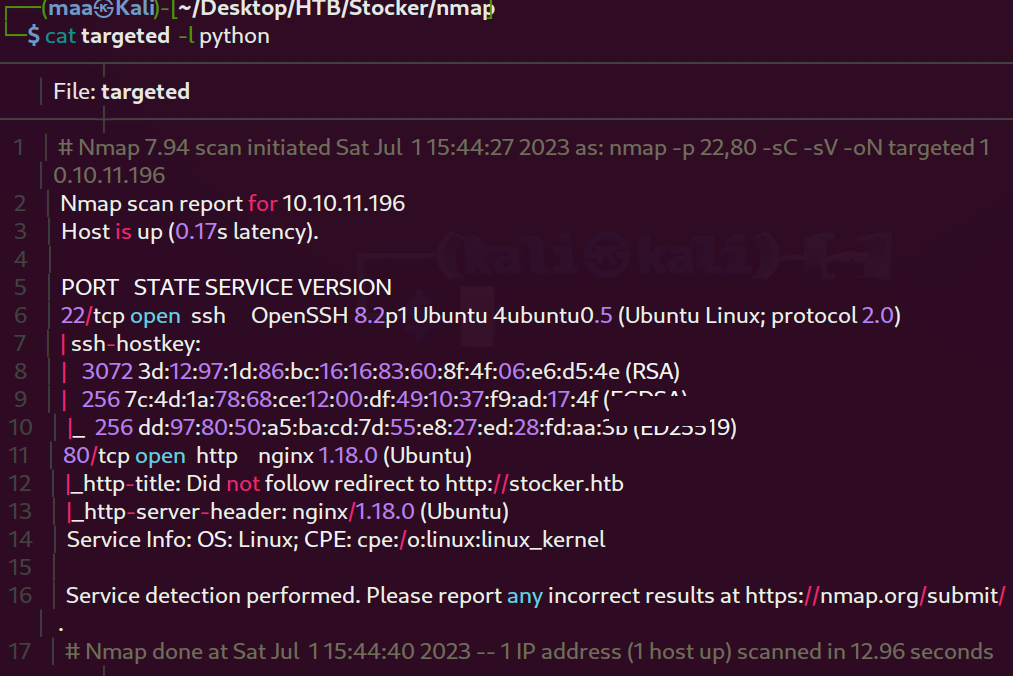This screenshot has height=676, width=1013.
Task: Click line number 17 in the gutter
Action: (20, 651)
